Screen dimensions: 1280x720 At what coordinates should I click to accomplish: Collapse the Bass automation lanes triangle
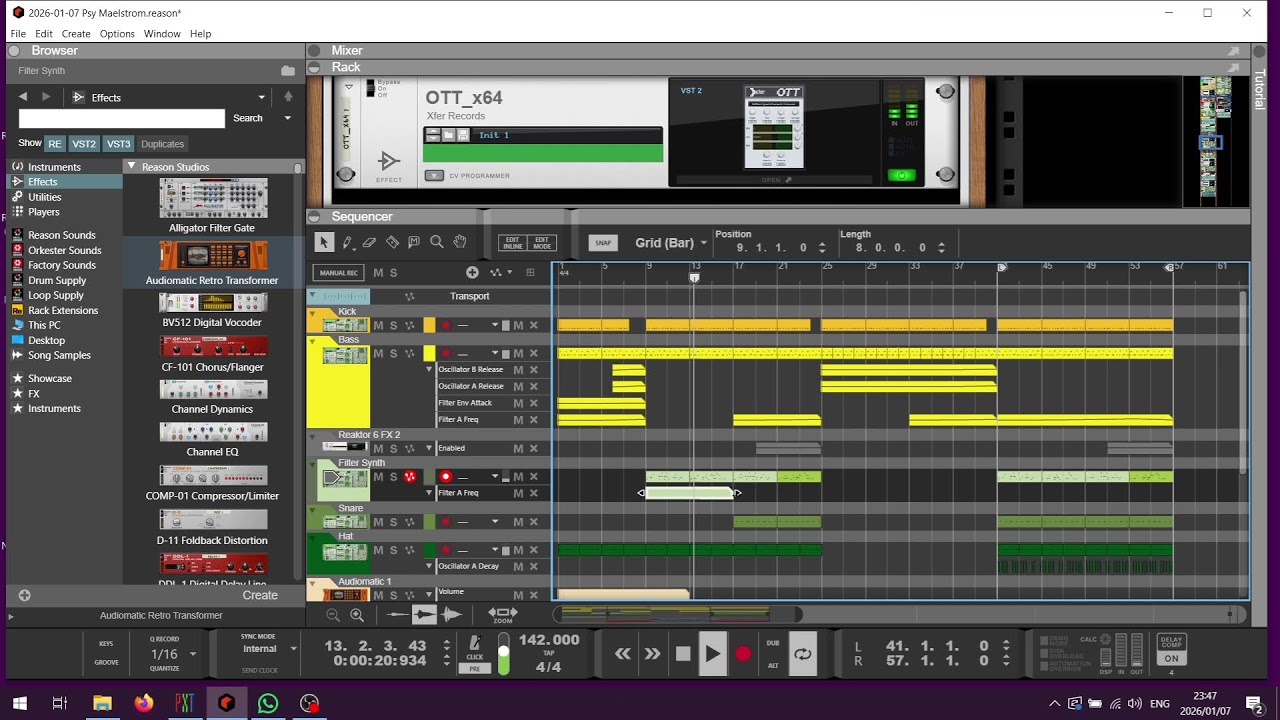[429, 370]
